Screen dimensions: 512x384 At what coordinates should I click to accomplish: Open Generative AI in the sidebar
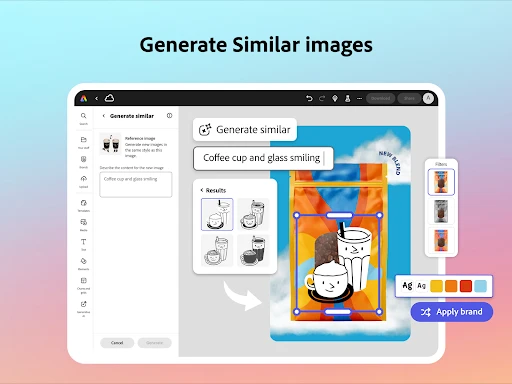click(x=83, y=308)
